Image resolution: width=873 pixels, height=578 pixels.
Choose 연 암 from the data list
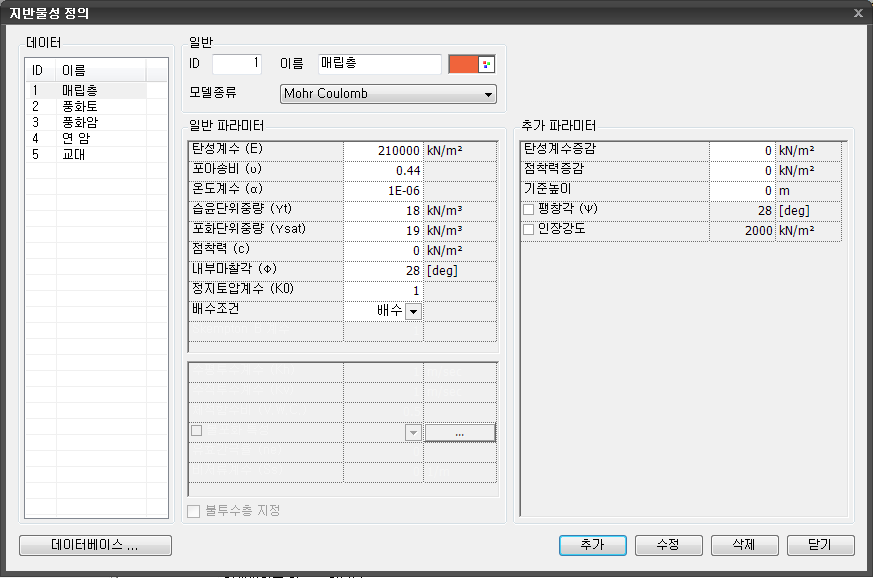[x=76, y=138]
